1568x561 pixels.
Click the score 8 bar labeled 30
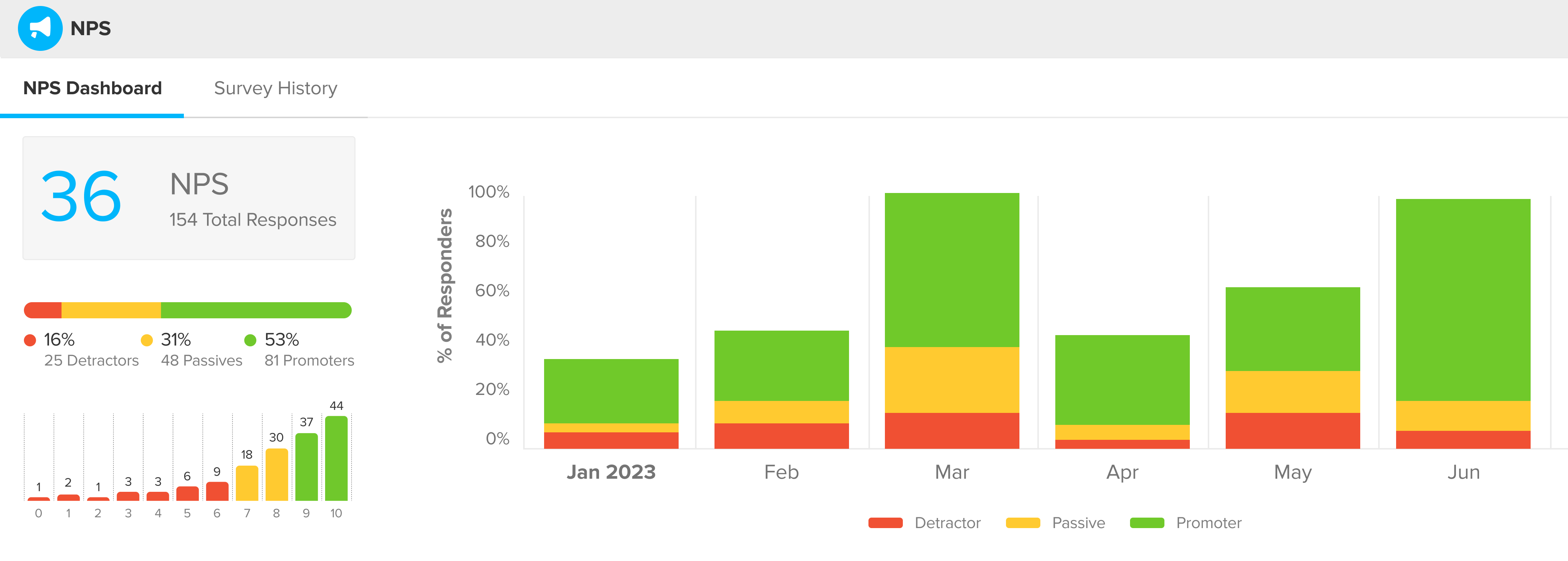point(277,475)
